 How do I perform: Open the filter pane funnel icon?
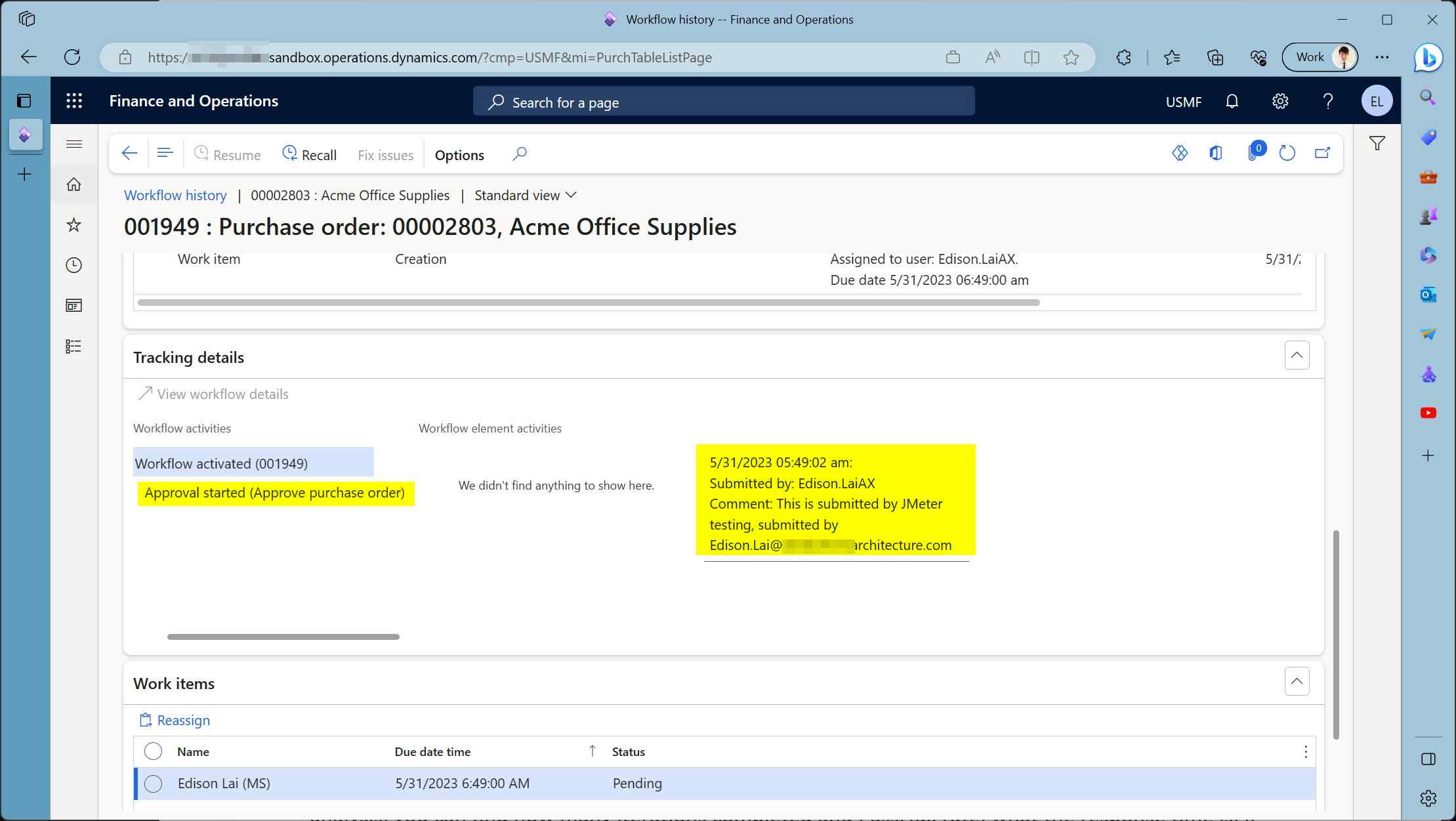point(1377,143)
